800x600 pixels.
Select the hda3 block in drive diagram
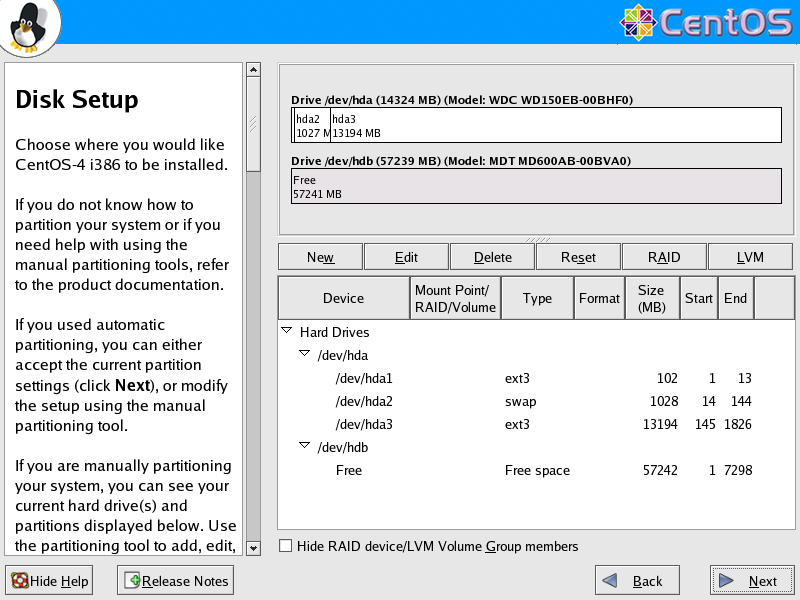(x=555, y=126)
